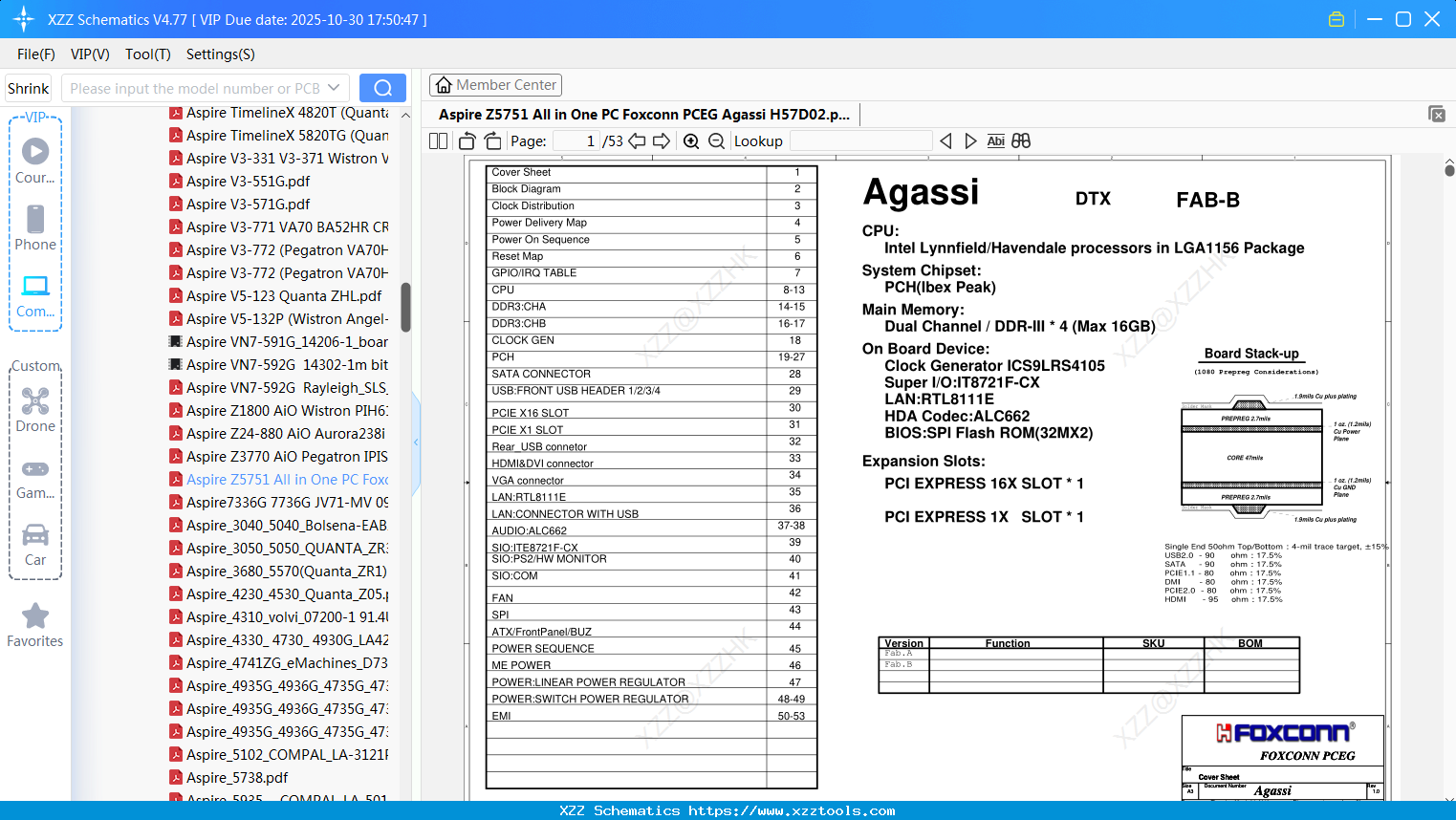Open Aspire Z3770 AiO Pegatron file
Screen dimensions: 1456x820
coord(279,457)
